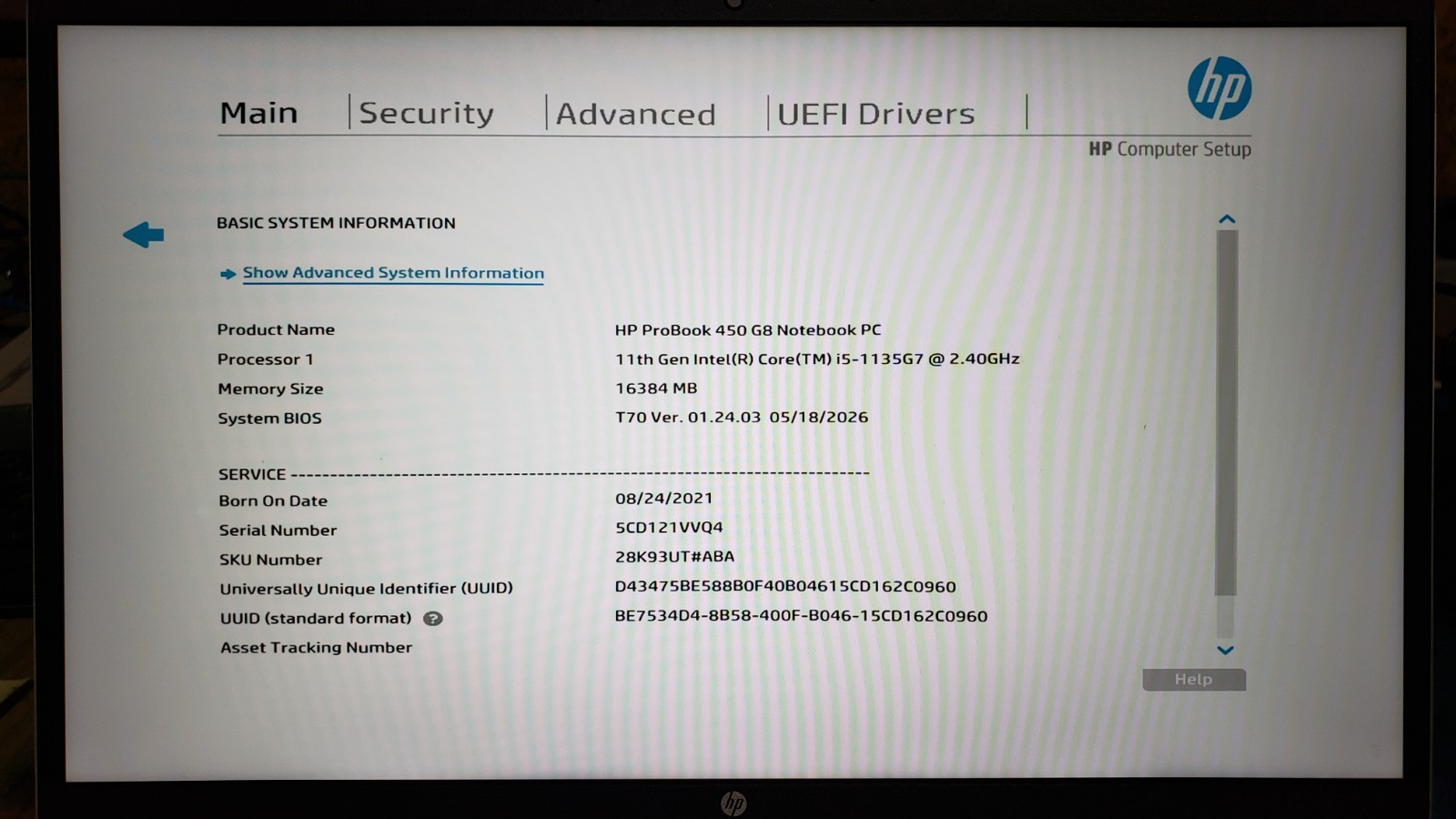Click the HP logo icon
1456x819 pixels.
click(1219, 88)
